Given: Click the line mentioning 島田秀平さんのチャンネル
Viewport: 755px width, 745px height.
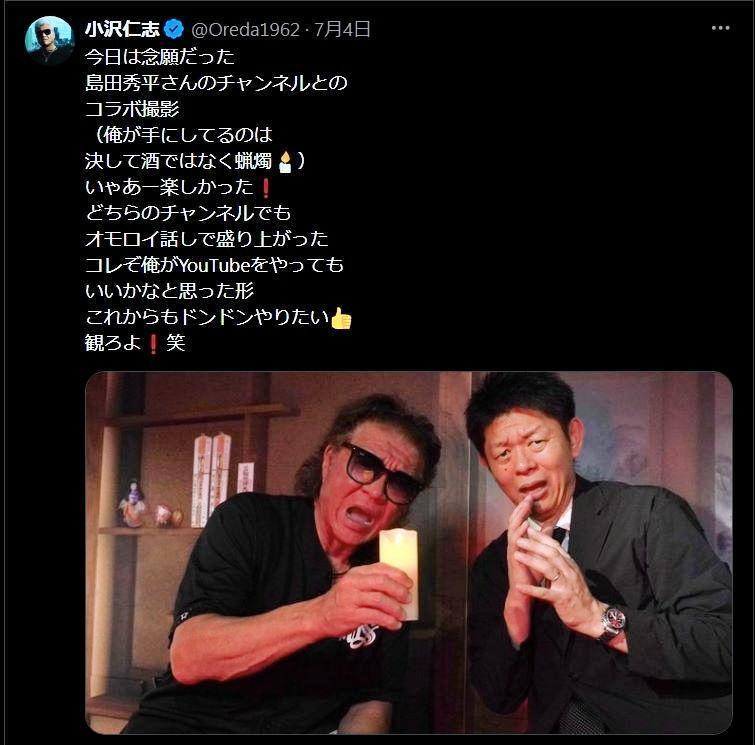Looking at the screenshot, I should click(x=216, y=83).
